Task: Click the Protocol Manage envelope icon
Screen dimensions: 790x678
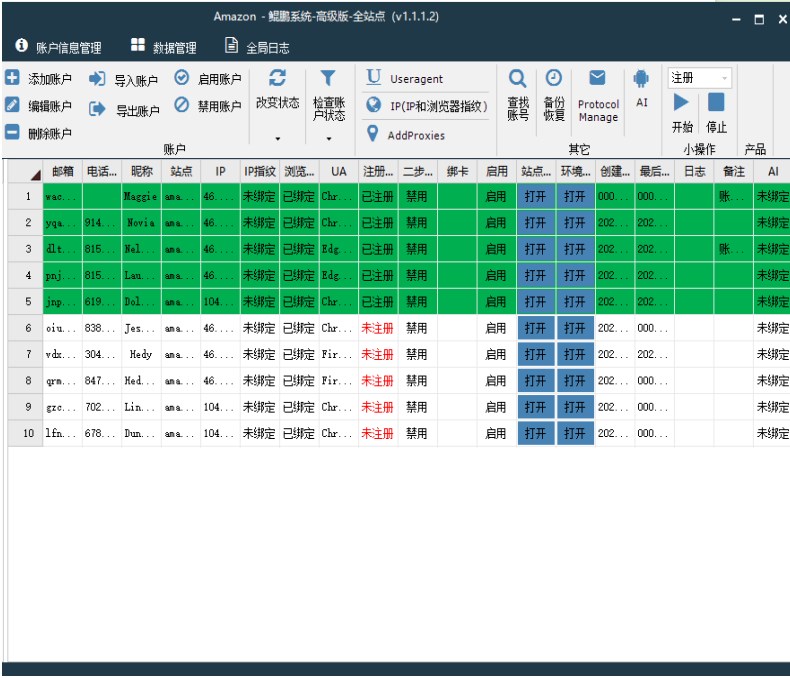Action: (597, 78)
